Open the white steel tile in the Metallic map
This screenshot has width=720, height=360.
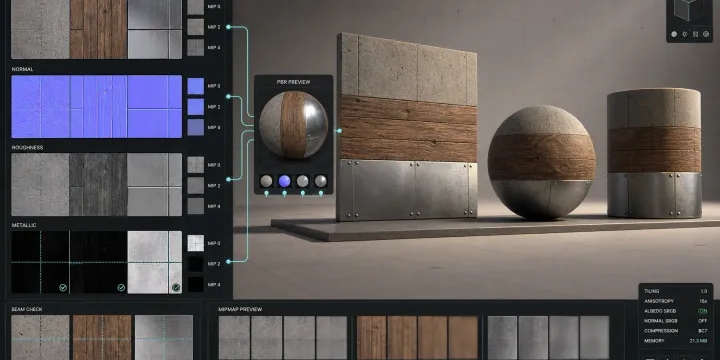[x=155, y=262]
